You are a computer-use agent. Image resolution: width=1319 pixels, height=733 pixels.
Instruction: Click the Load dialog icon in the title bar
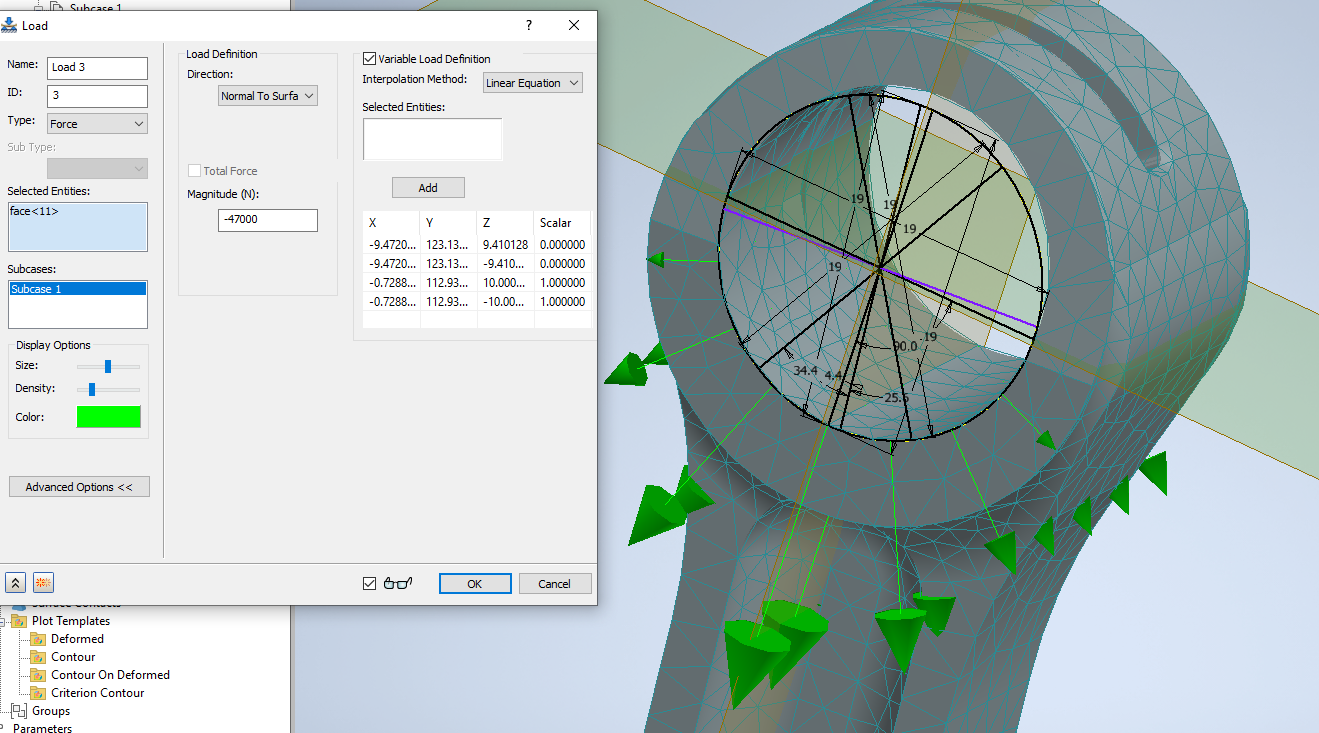(10, 25)
